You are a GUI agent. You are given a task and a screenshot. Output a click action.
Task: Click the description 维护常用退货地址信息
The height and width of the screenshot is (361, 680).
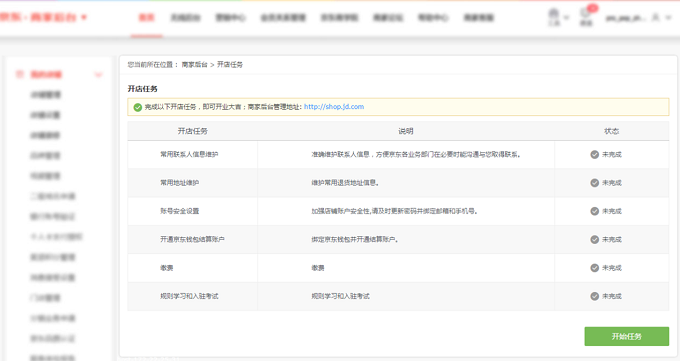pyautogui.click(x=345, y=183)
